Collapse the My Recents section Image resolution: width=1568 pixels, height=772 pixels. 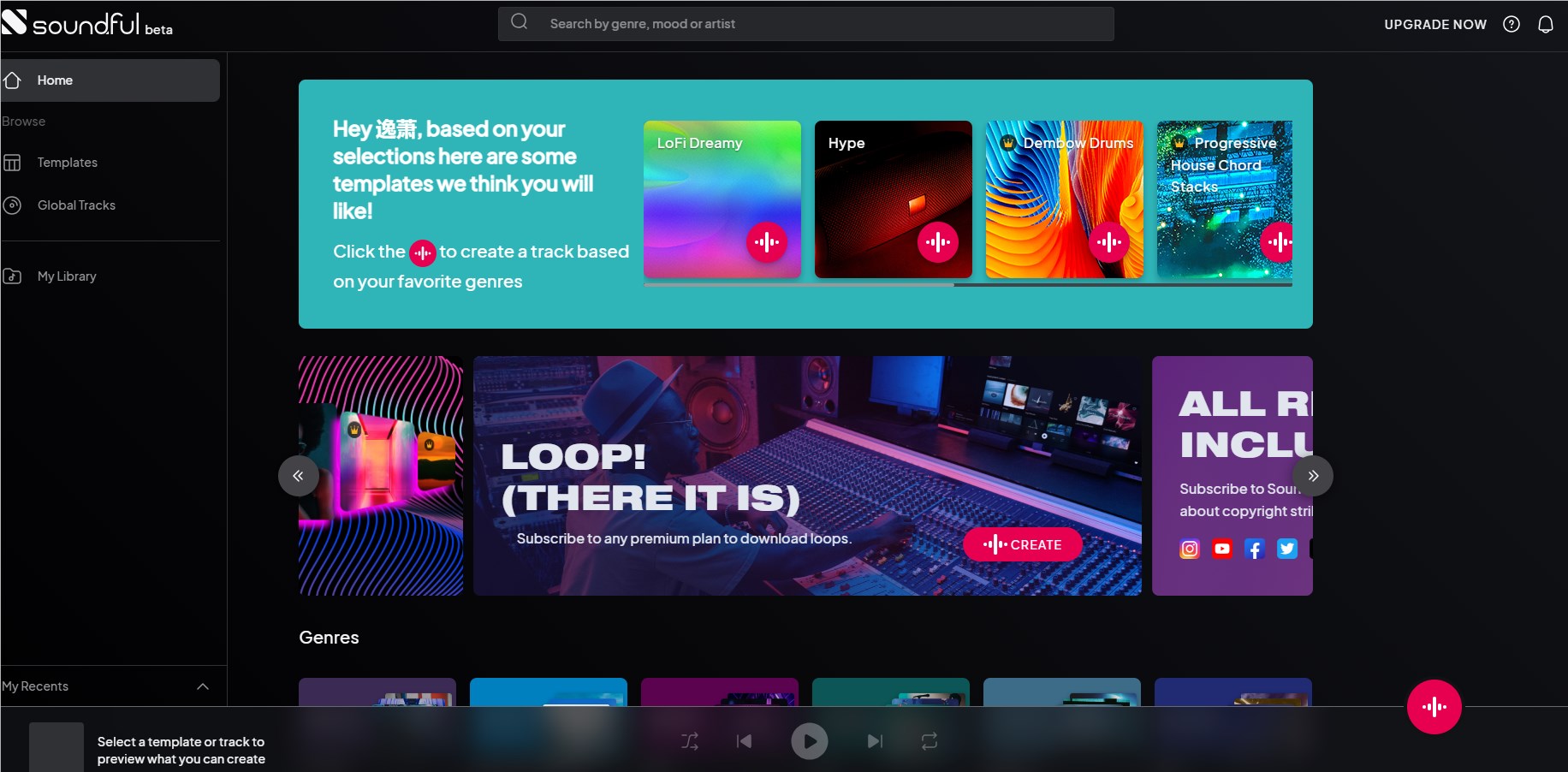(203, 686)
